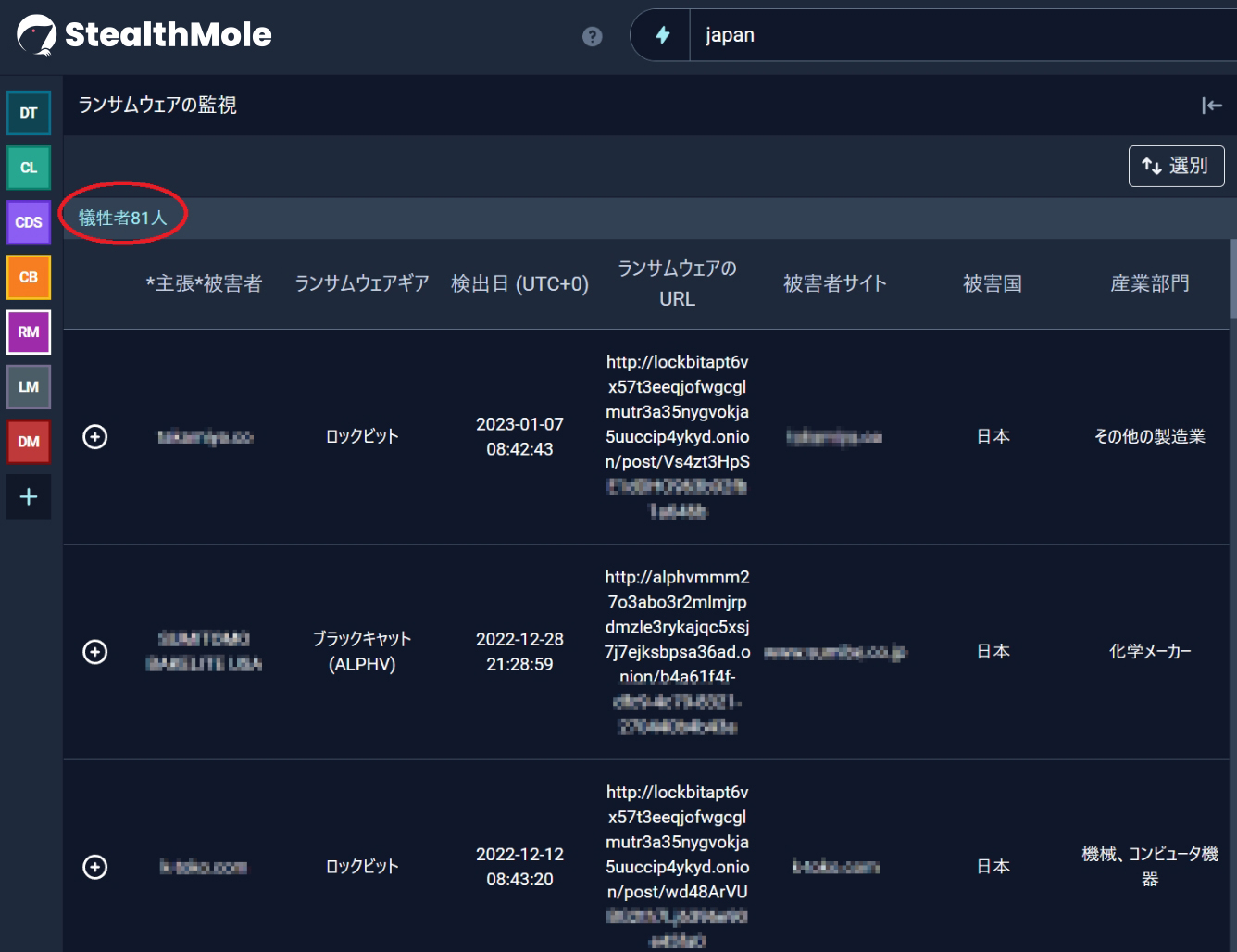Open the LM sidebar module
This screenshot has height=952, width=1237.
point(29,386)
